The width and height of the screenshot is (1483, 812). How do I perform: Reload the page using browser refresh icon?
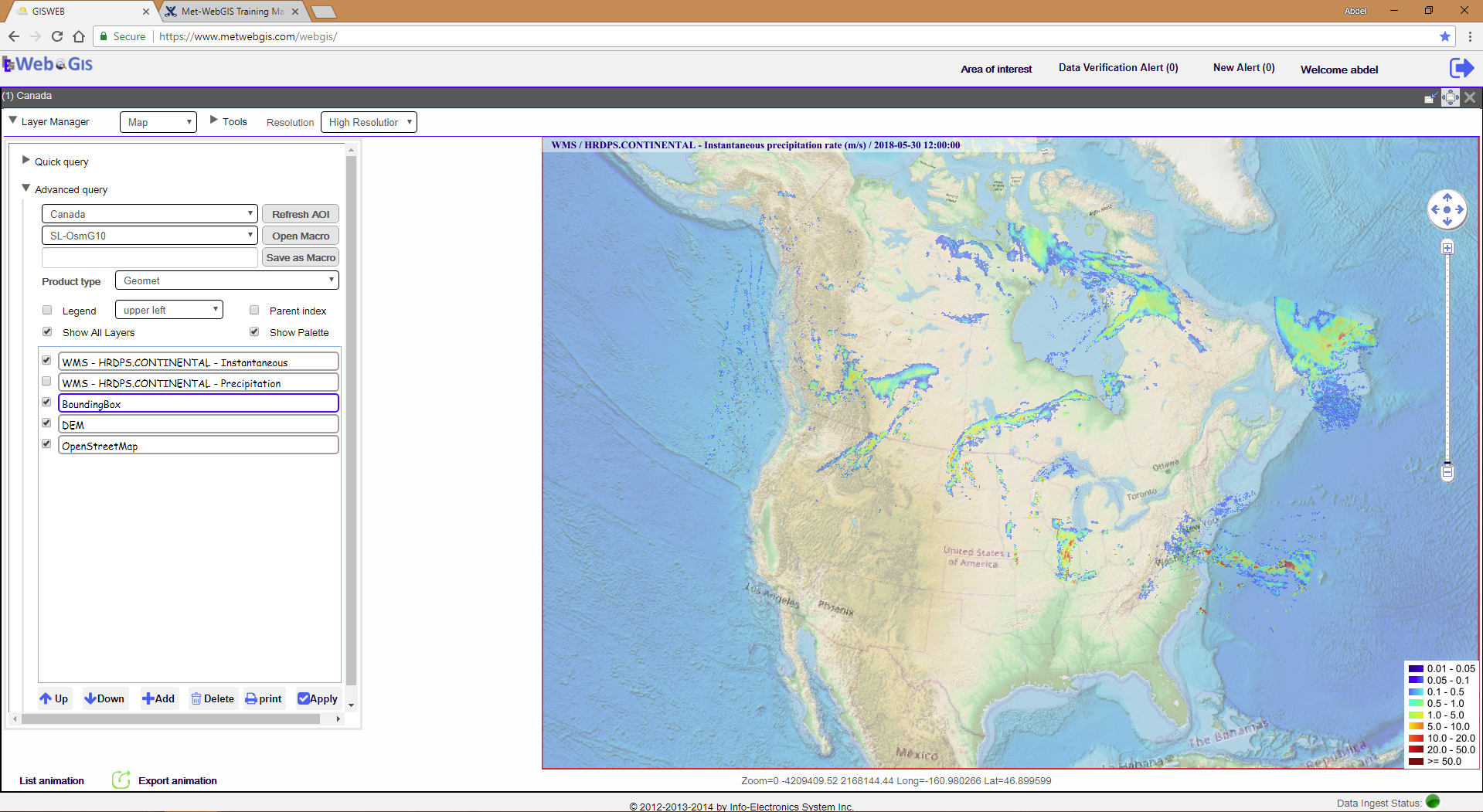[57, 36]
